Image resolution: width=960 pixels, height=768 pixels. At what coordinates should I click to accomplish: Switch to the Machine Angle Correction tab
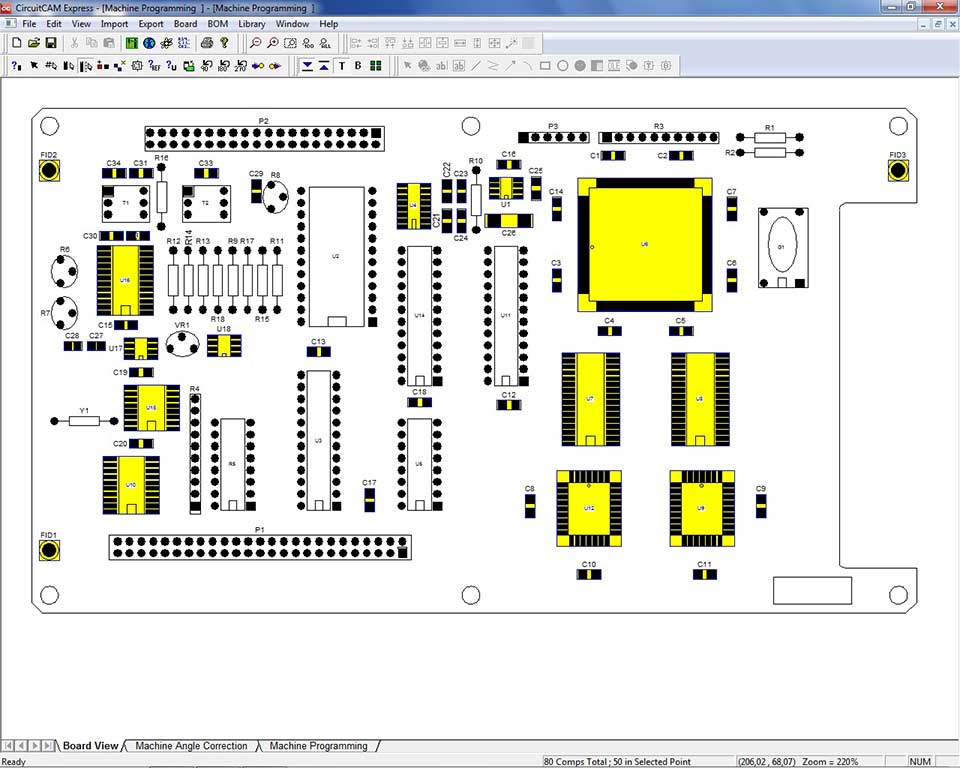tap(191, 746)
